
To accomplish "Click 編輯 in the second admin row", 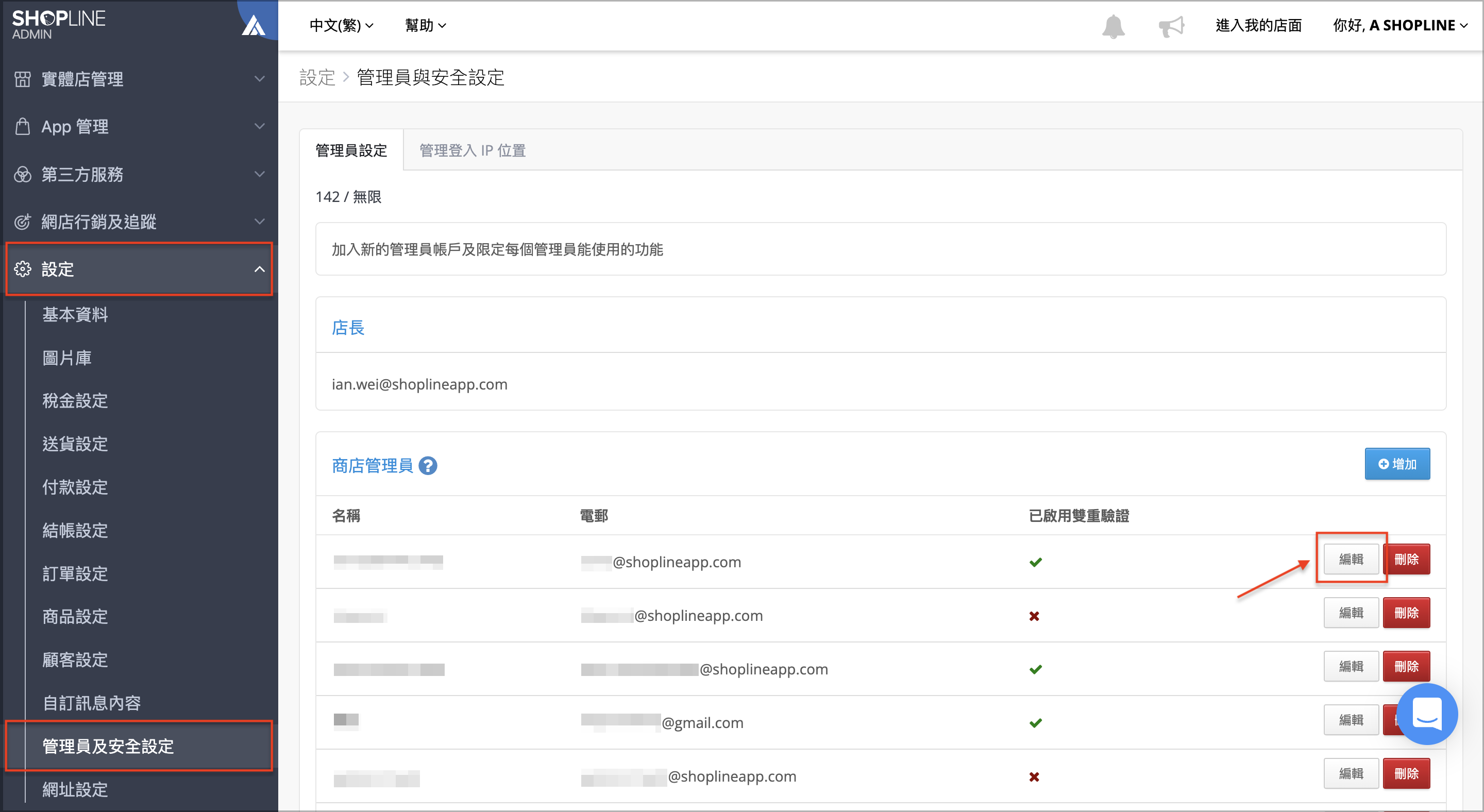I will coord(1351,612).
